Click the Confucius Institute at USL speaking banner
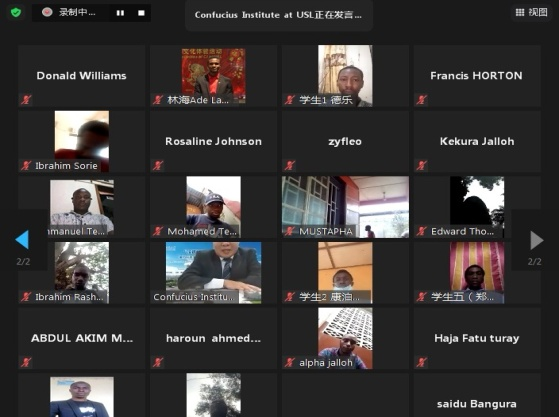The height and width of the screenshot is (417, 559). coord(278,15)
